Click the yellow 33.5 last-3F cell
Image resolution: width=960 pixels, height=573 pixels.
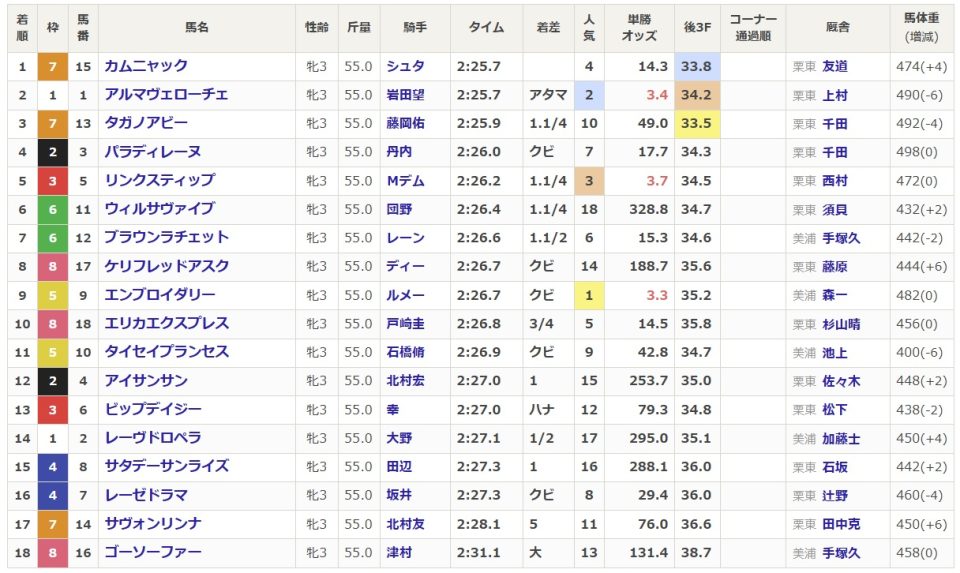(697, 124)
